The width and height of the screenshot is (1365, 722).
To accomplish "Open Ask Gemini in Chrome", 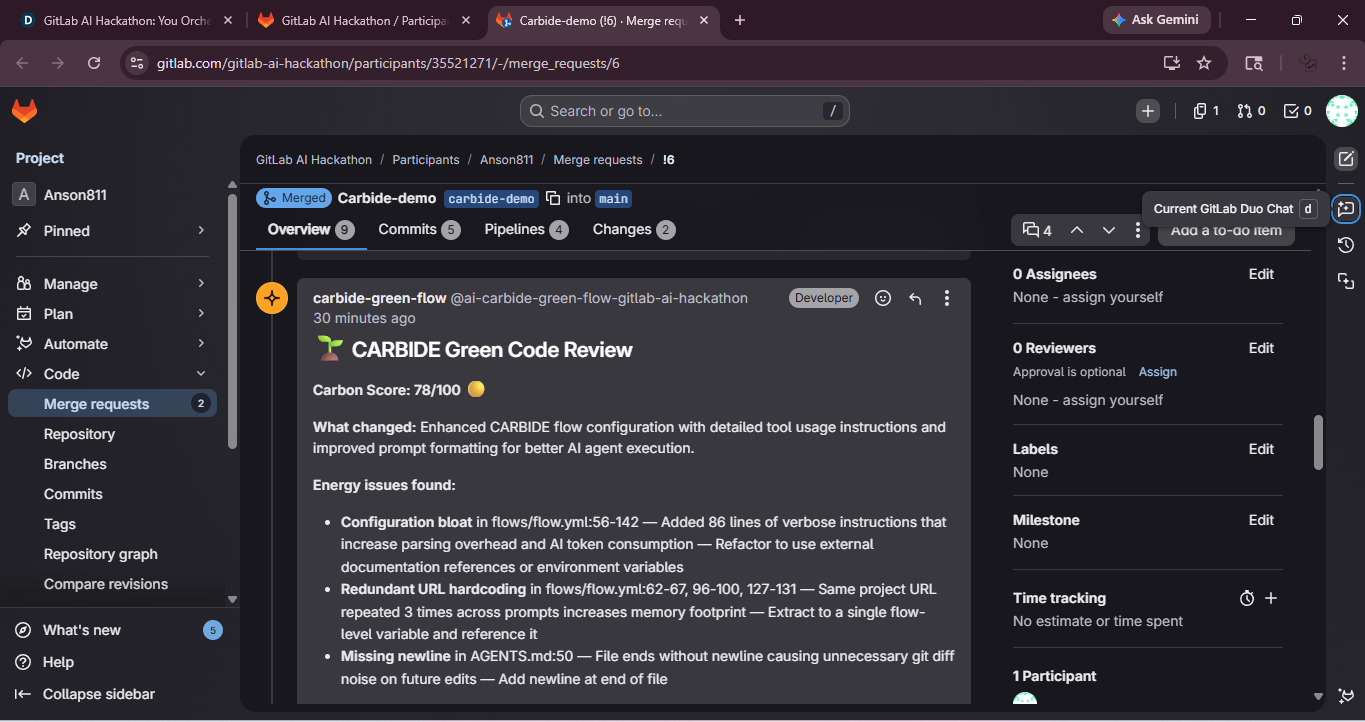I will [x=1157, y=20].
